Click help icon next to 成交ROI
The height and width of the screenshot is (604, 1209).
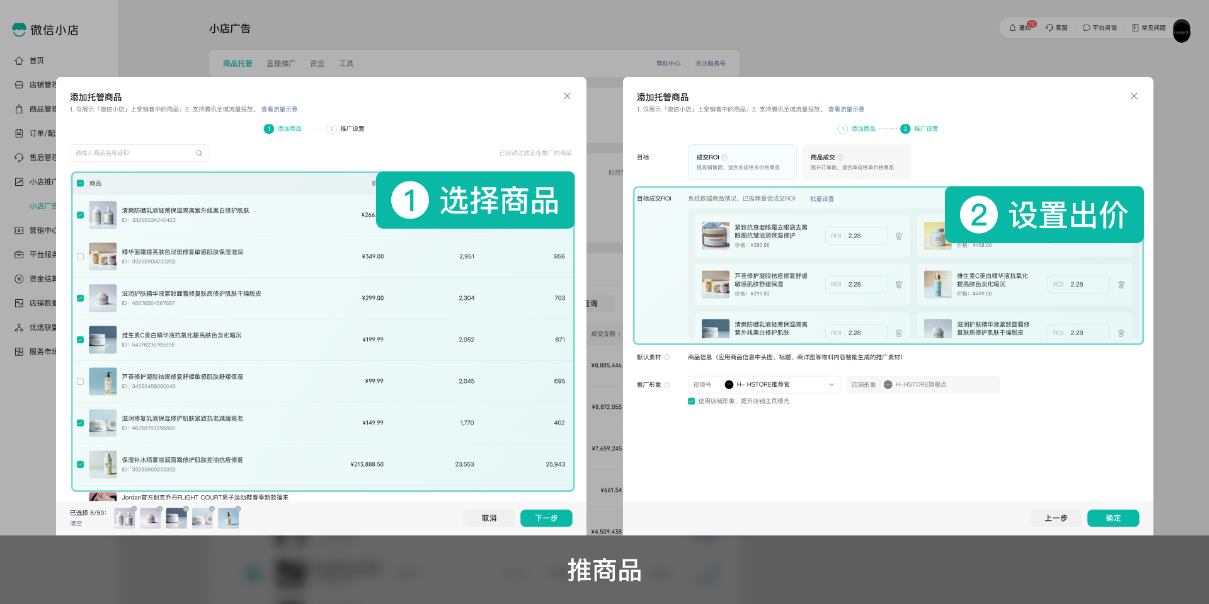[x=724, y=157]
